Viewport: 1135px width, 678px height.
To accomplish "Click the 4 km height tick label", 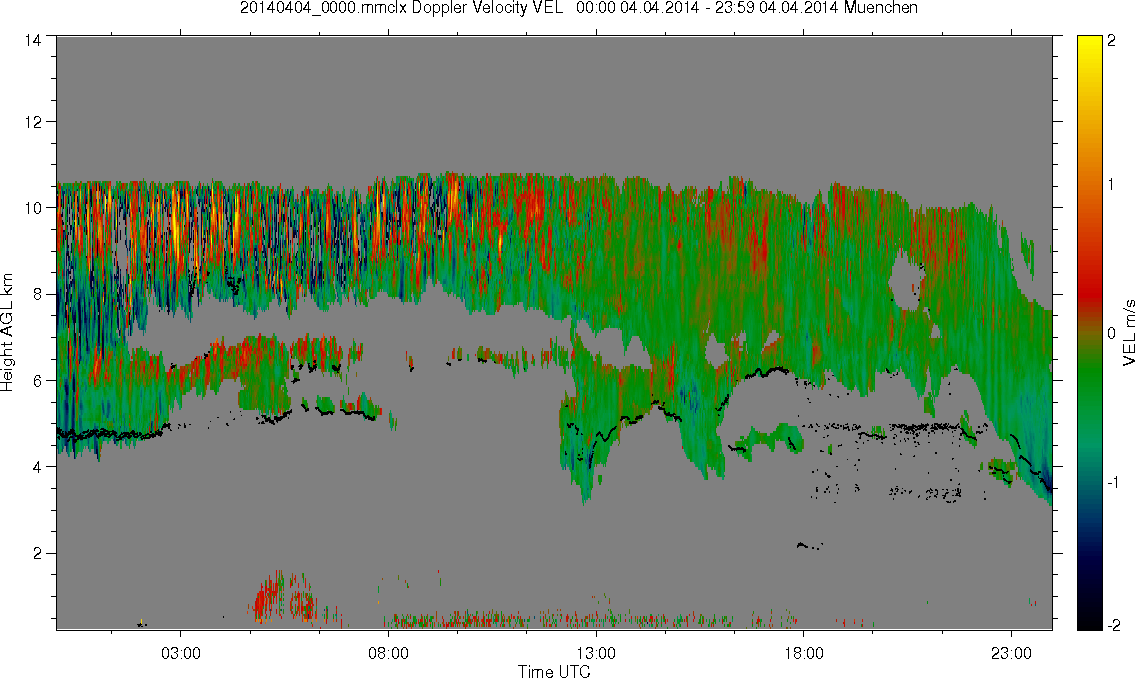I will click(x=38, y=467).
